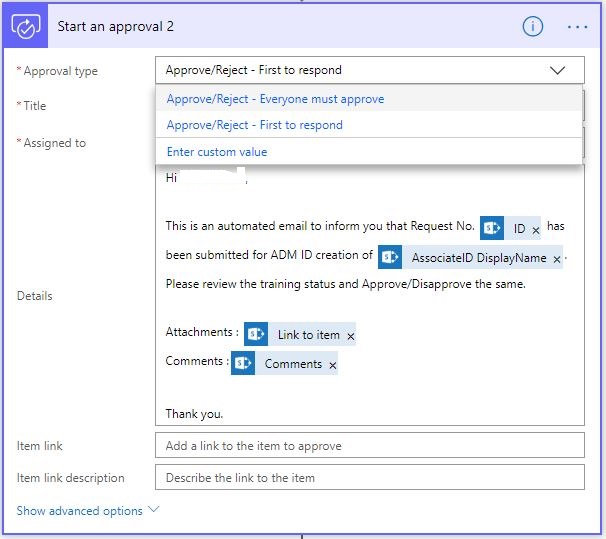Collapse the Approval type dropdown chevron
This screenshot has height=539, width=606.
click(x=557, y=70)
